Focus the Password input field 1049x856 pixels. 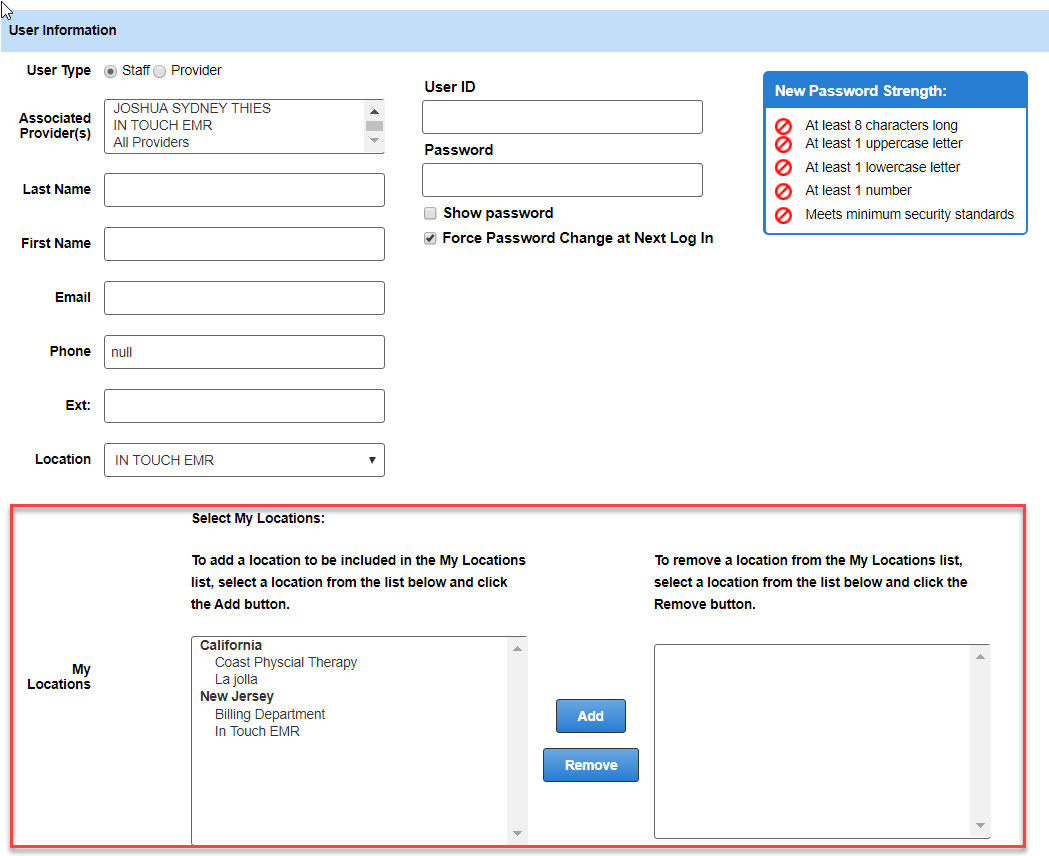[x=562, y=180]
